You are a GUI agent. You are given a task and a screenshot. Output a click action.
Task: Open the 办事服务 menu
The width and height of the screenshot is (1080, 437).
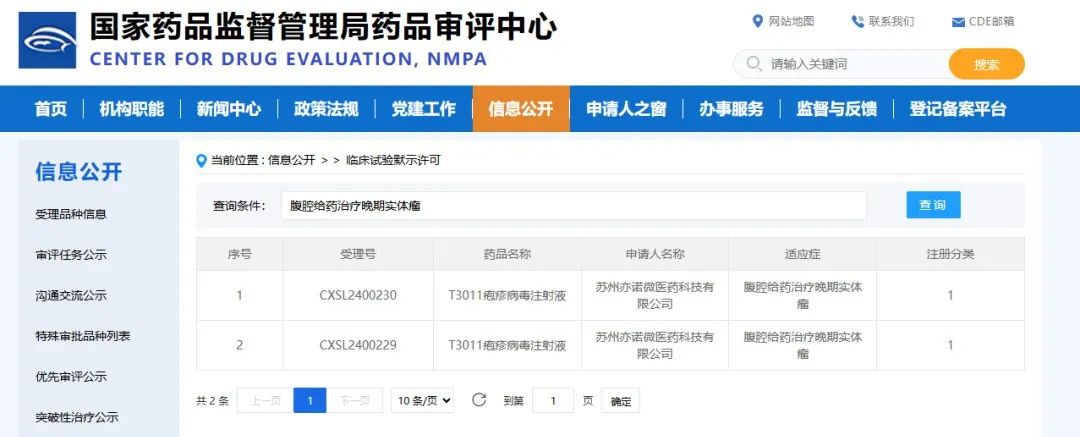[x=731, y=109]
